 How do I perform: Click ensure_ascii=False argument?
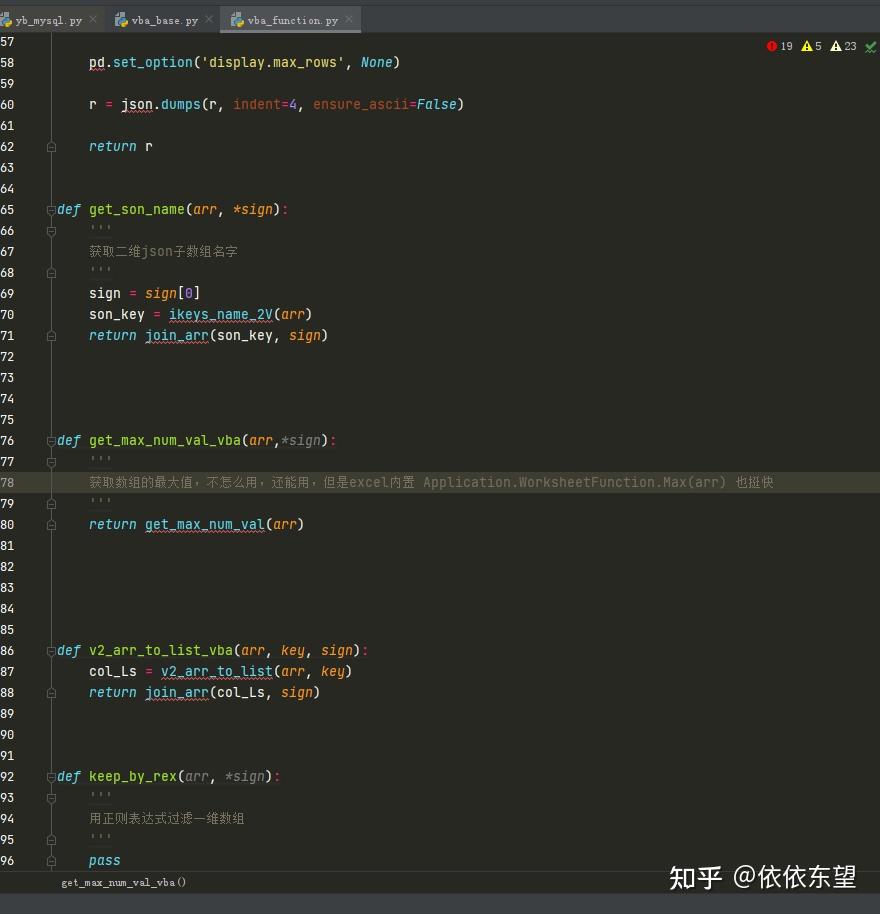[x=385, y=104]
